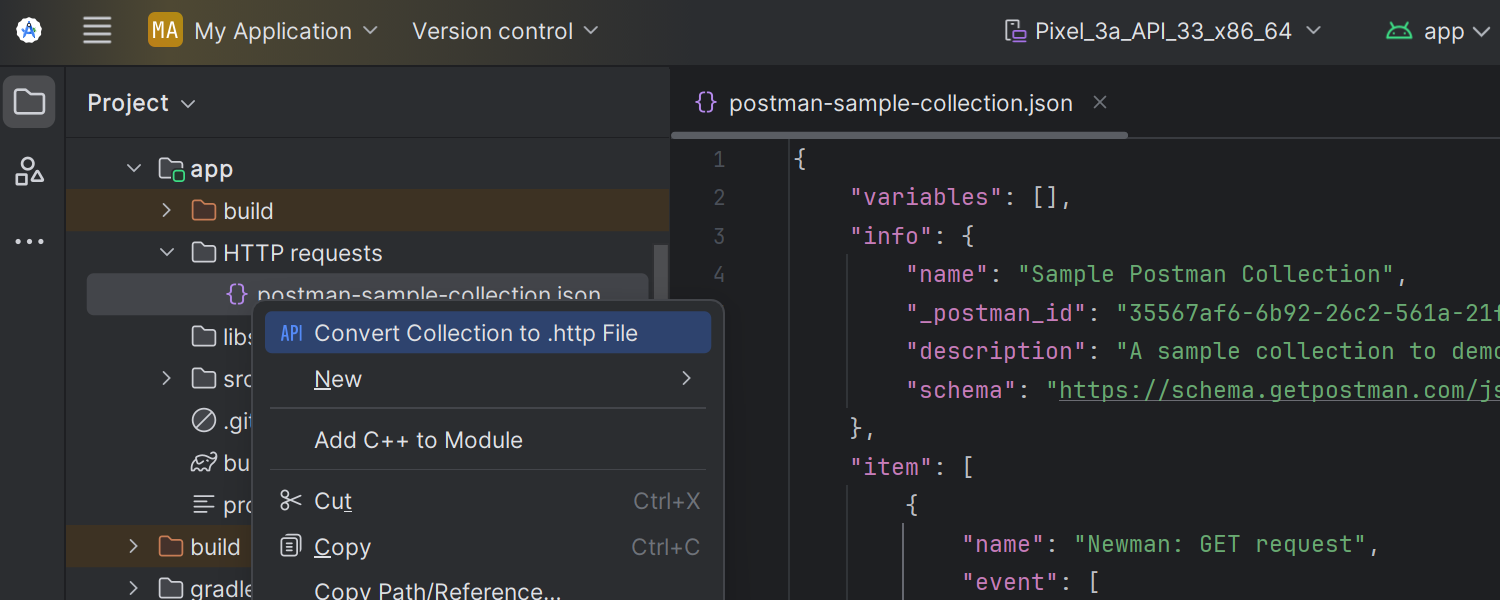Click the "info" key in the editor
The image size is (1500, 600).
[x=891, y=236]
